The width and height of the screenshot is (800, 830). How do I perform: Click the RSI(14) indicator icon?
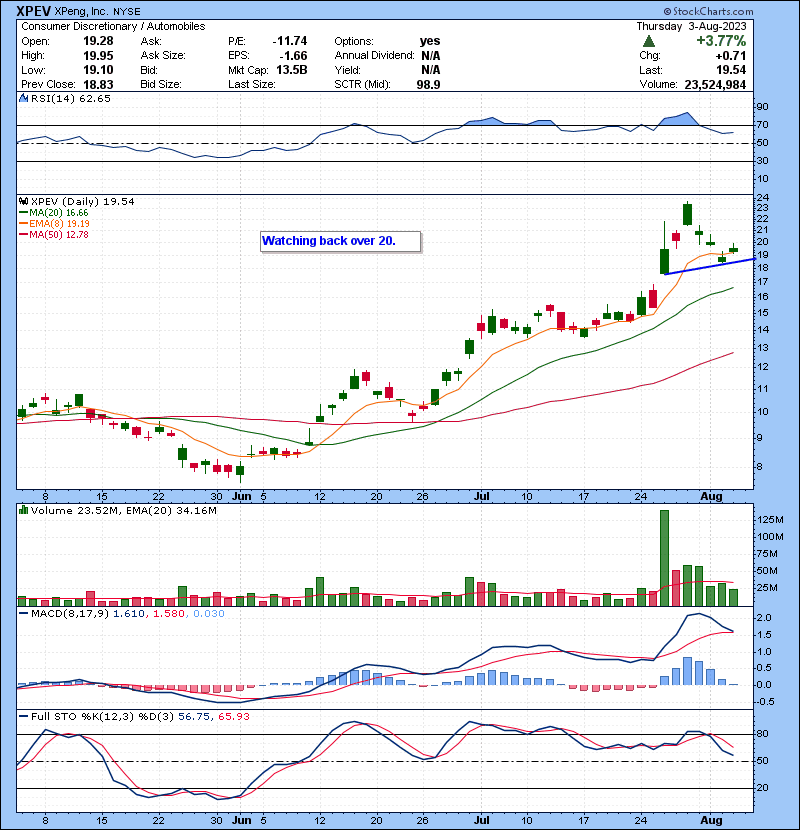(x=23, y=98)
